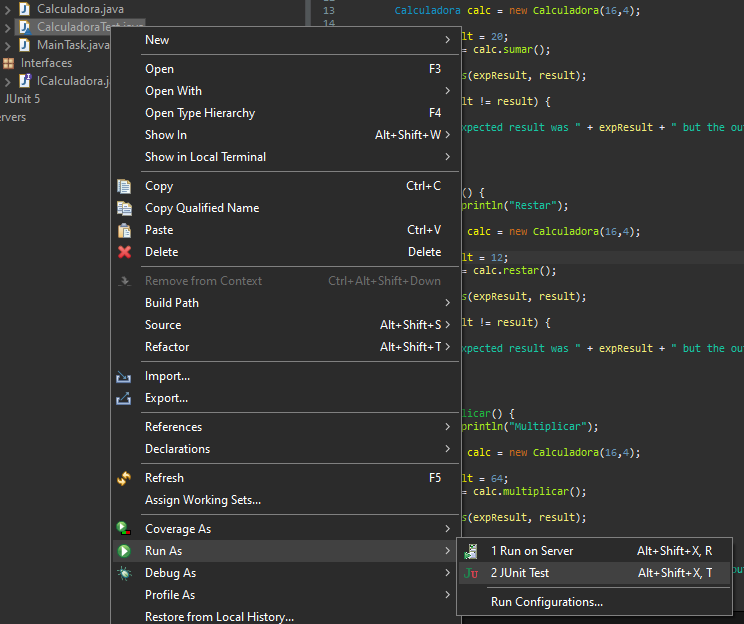Click the Copy Qualified Name icon

pyautogui.click(x=124, y=208)
